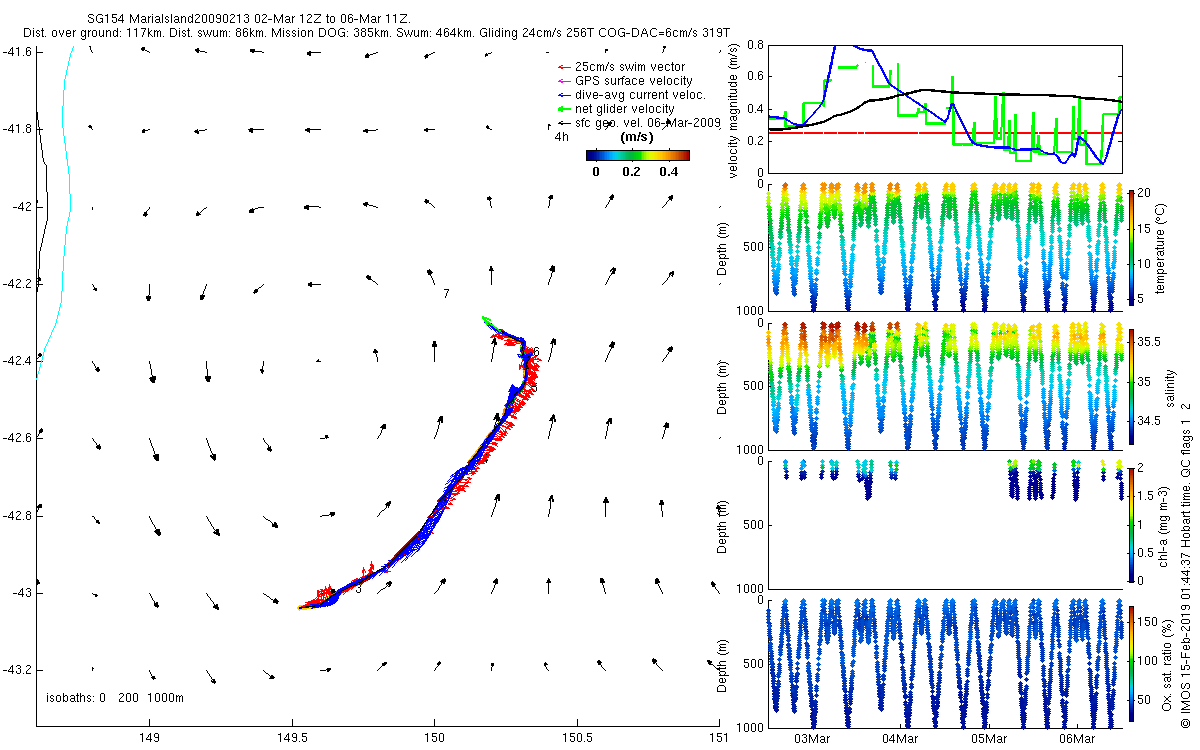Click the 149.5 longitude tick label

pos(292,739)
